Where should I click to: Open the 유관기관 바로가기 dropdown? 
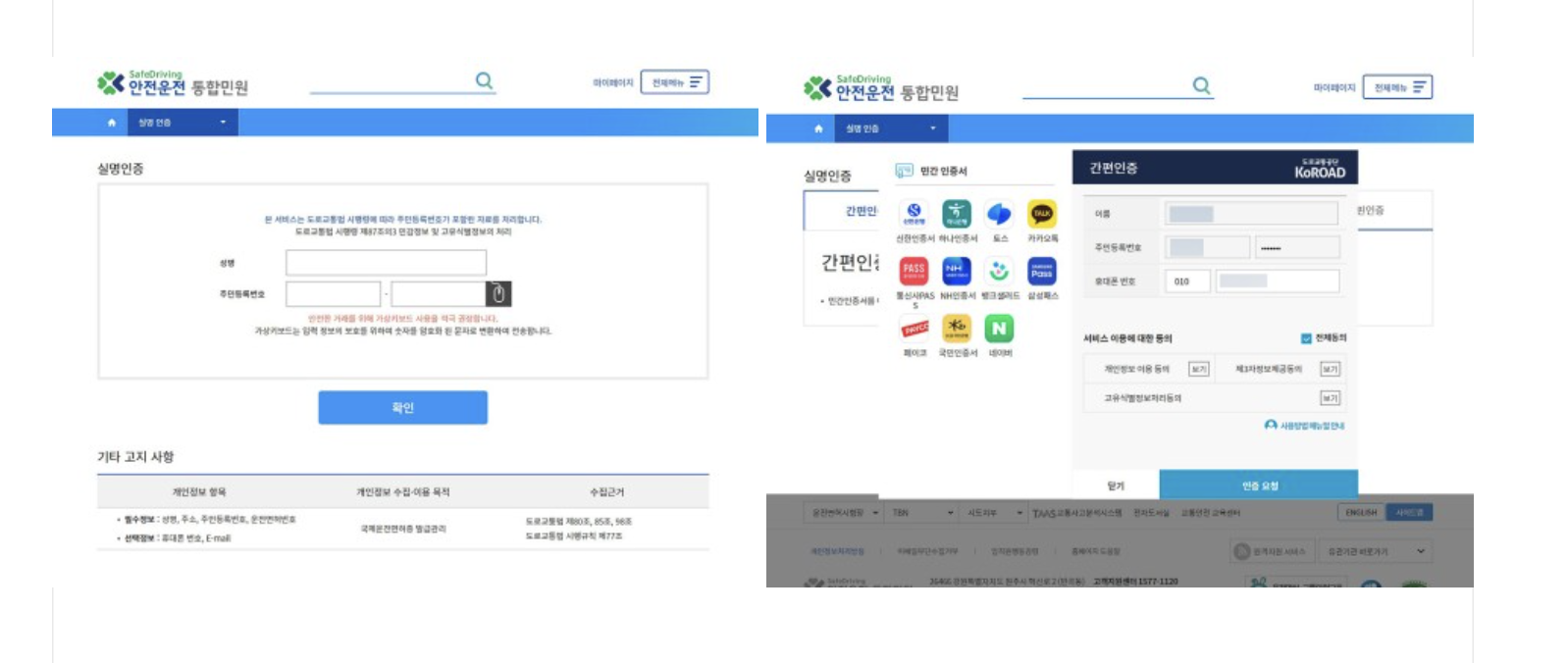coord(1374,552)
